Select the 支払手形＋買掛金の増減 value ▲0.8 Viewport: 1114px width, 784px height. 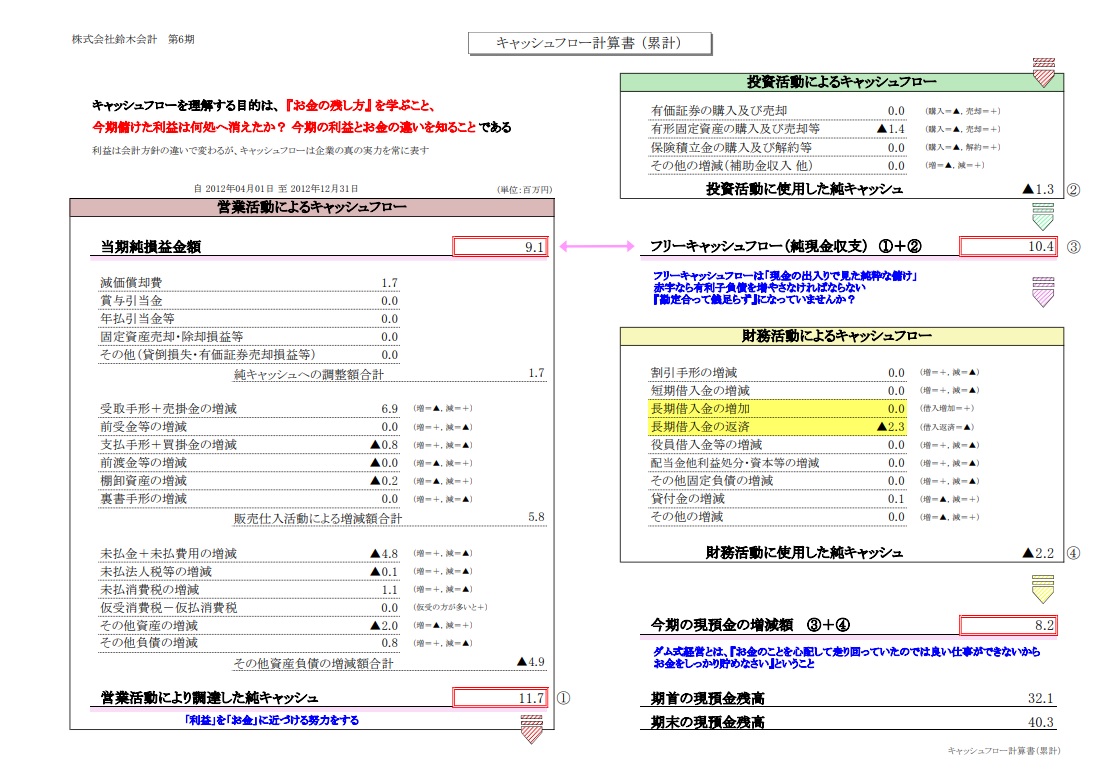[384, 445]
